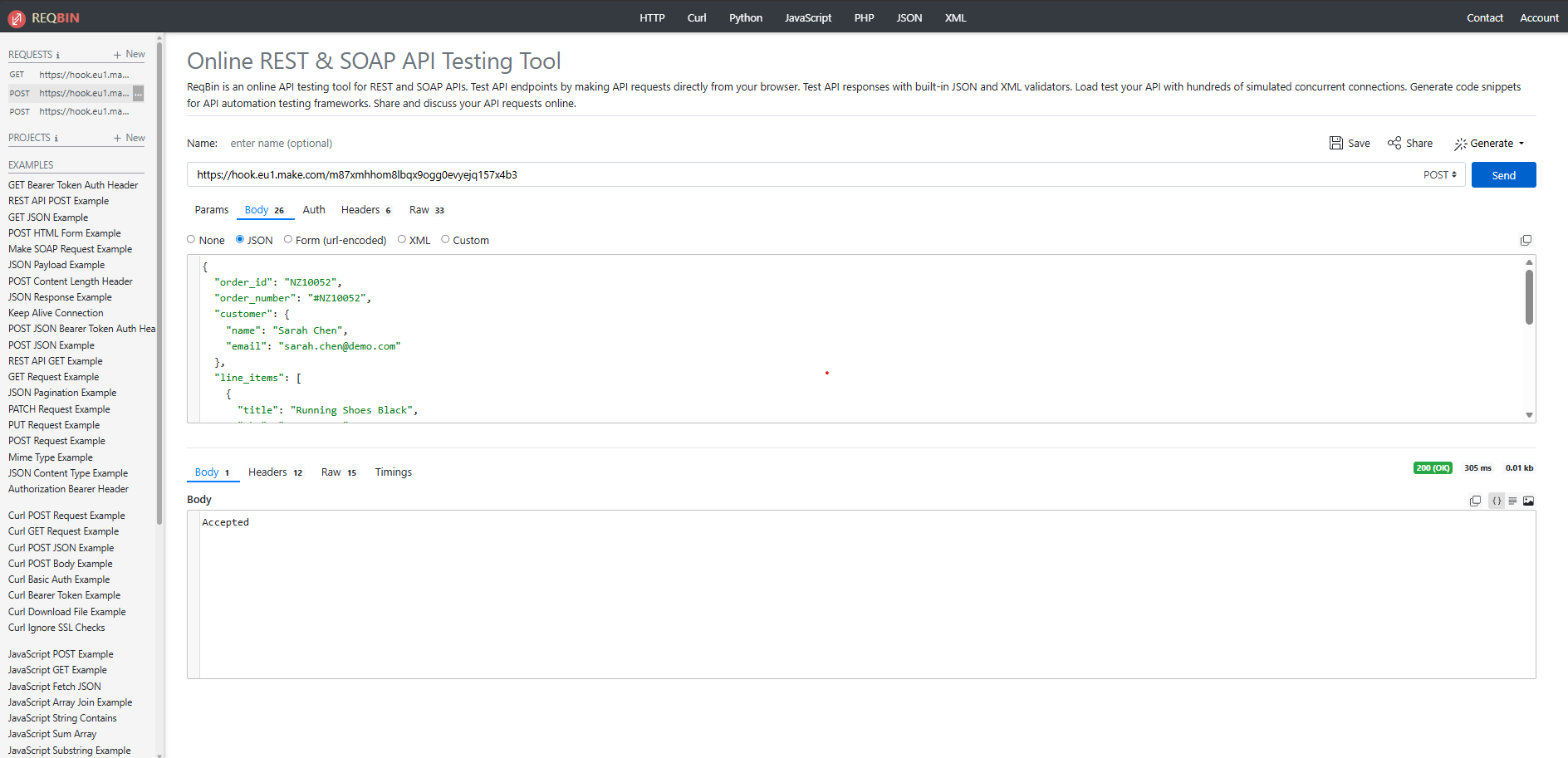Click the info icon next to PROJECTS

[x=56, y=139]
